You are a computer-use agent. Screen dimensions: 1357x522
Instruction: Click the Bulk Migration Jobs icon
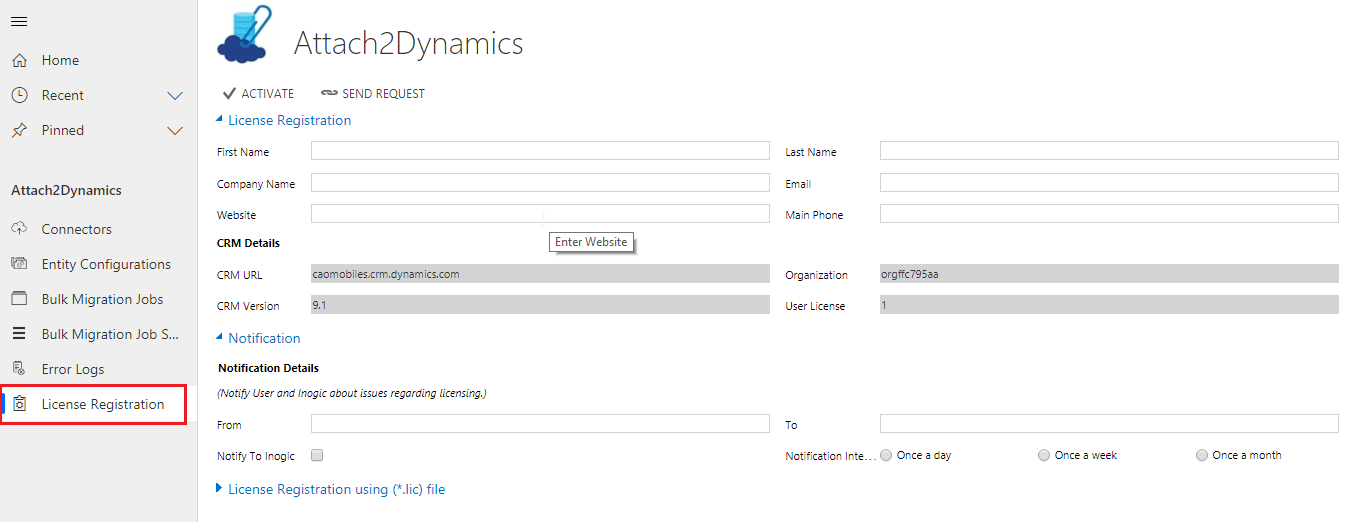[x=19, y=299]
